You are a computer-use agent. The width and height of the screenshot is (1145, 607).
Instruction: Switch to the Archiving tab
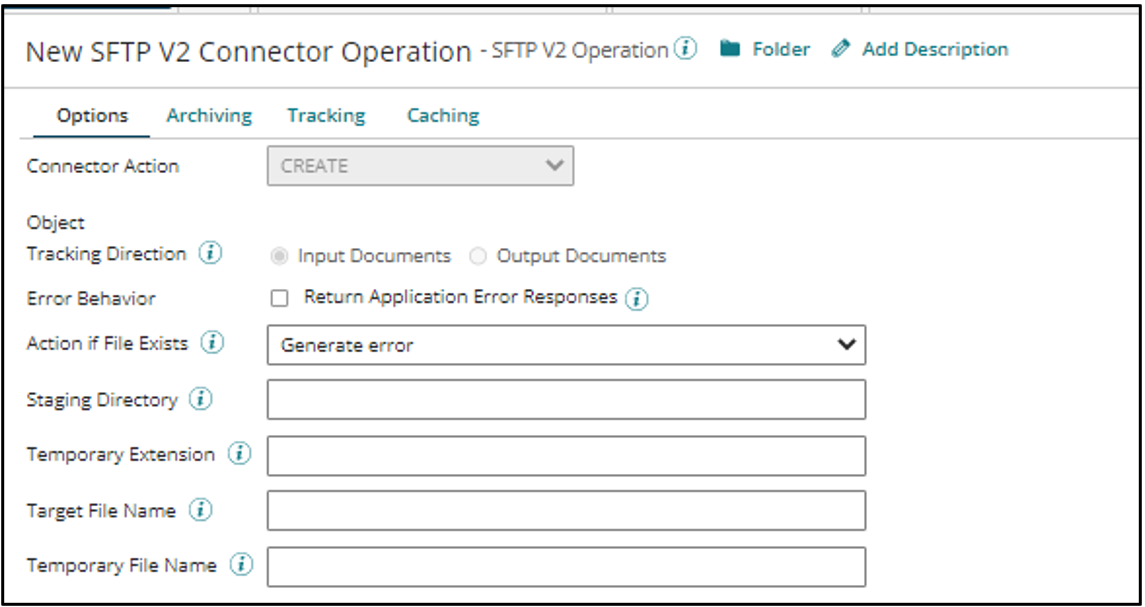pos(208,114)
